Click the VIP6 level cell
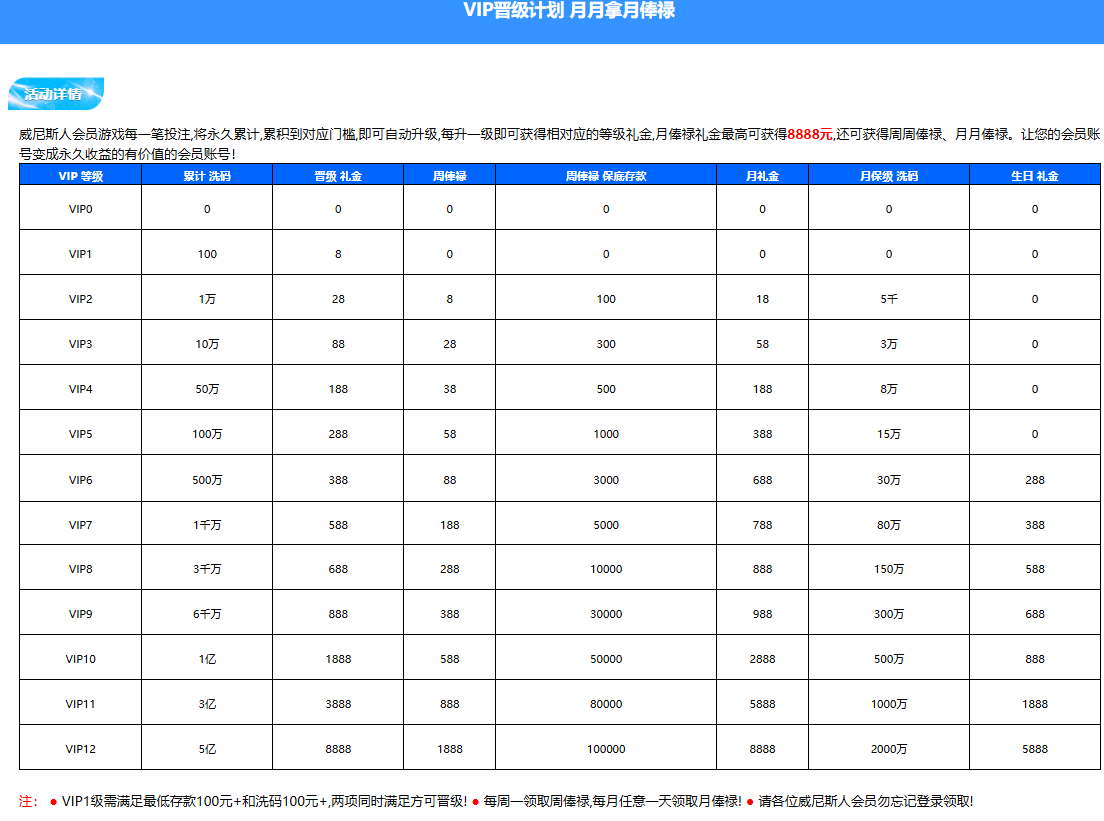The height and width of the screenshot is (821, 1104). pos(80,479)
